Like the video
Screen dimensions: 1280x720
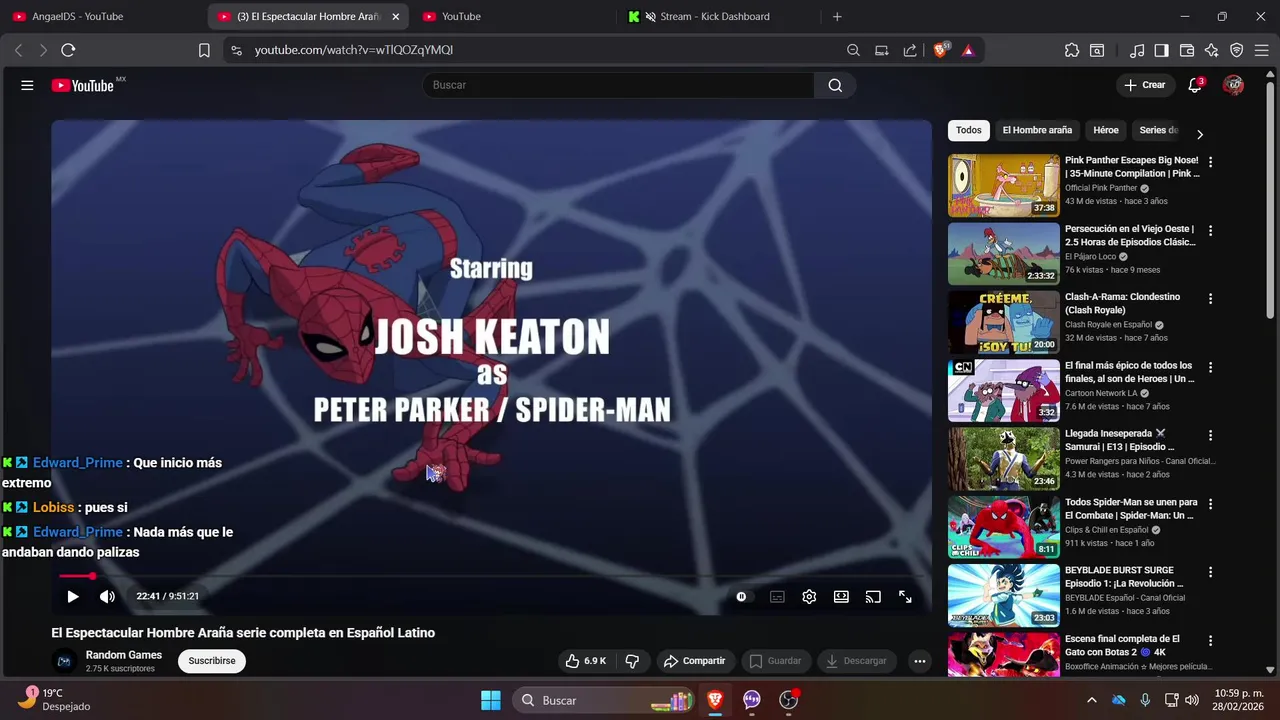[586, 661]
